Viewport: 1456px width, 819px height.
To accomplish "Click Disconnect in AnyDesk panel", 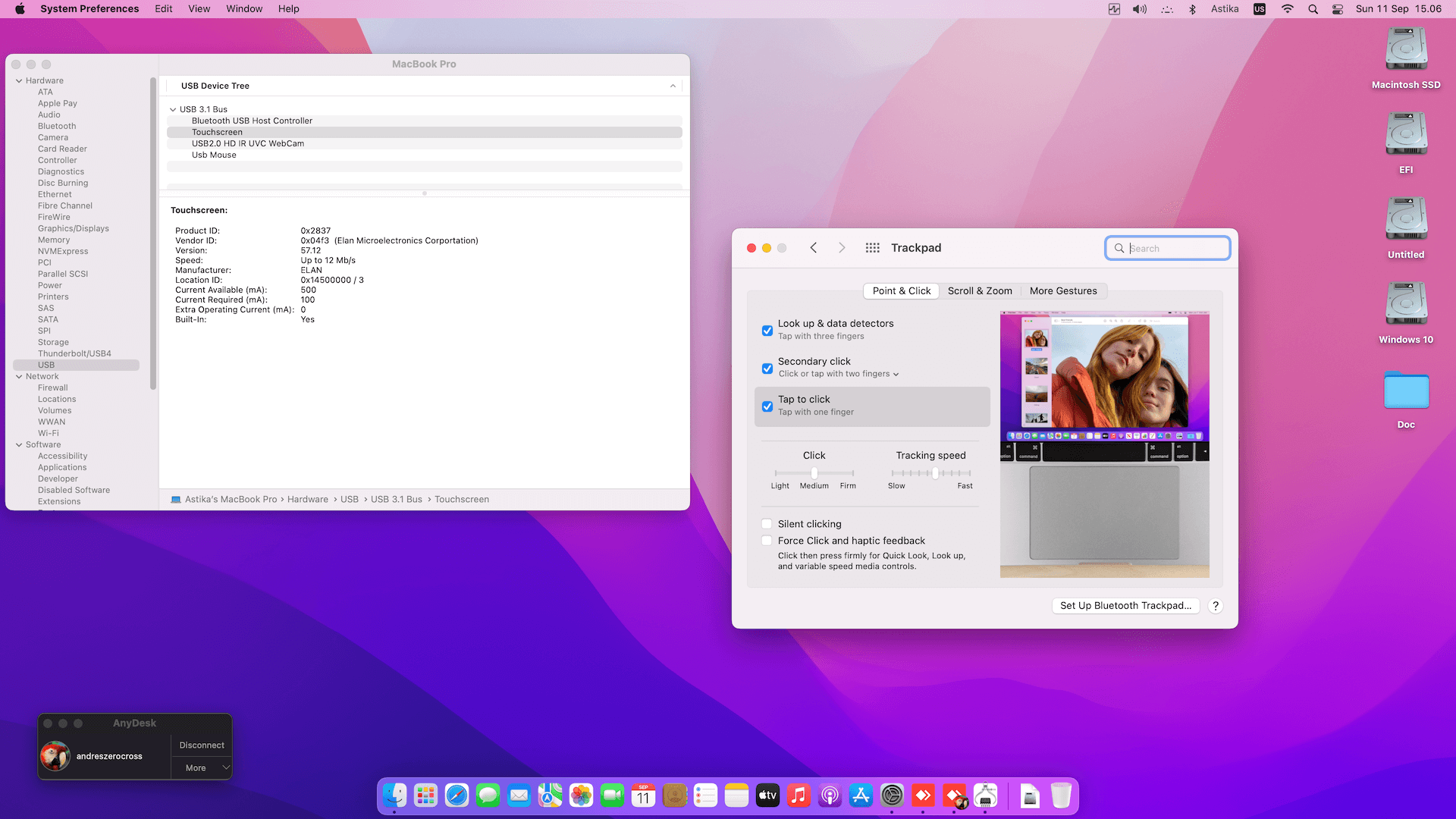I will (x=202, y=745).
